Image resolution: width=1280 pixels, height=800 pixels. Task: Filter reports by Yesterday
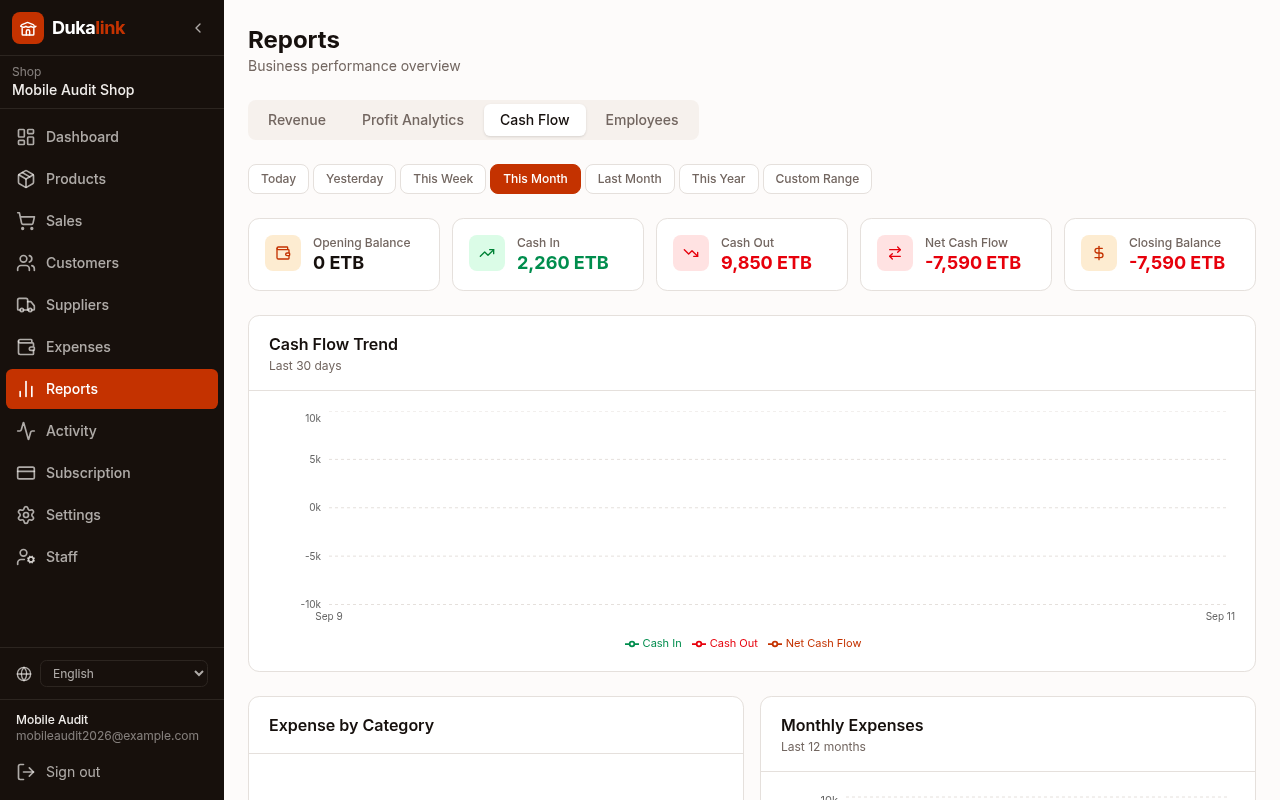355,179
